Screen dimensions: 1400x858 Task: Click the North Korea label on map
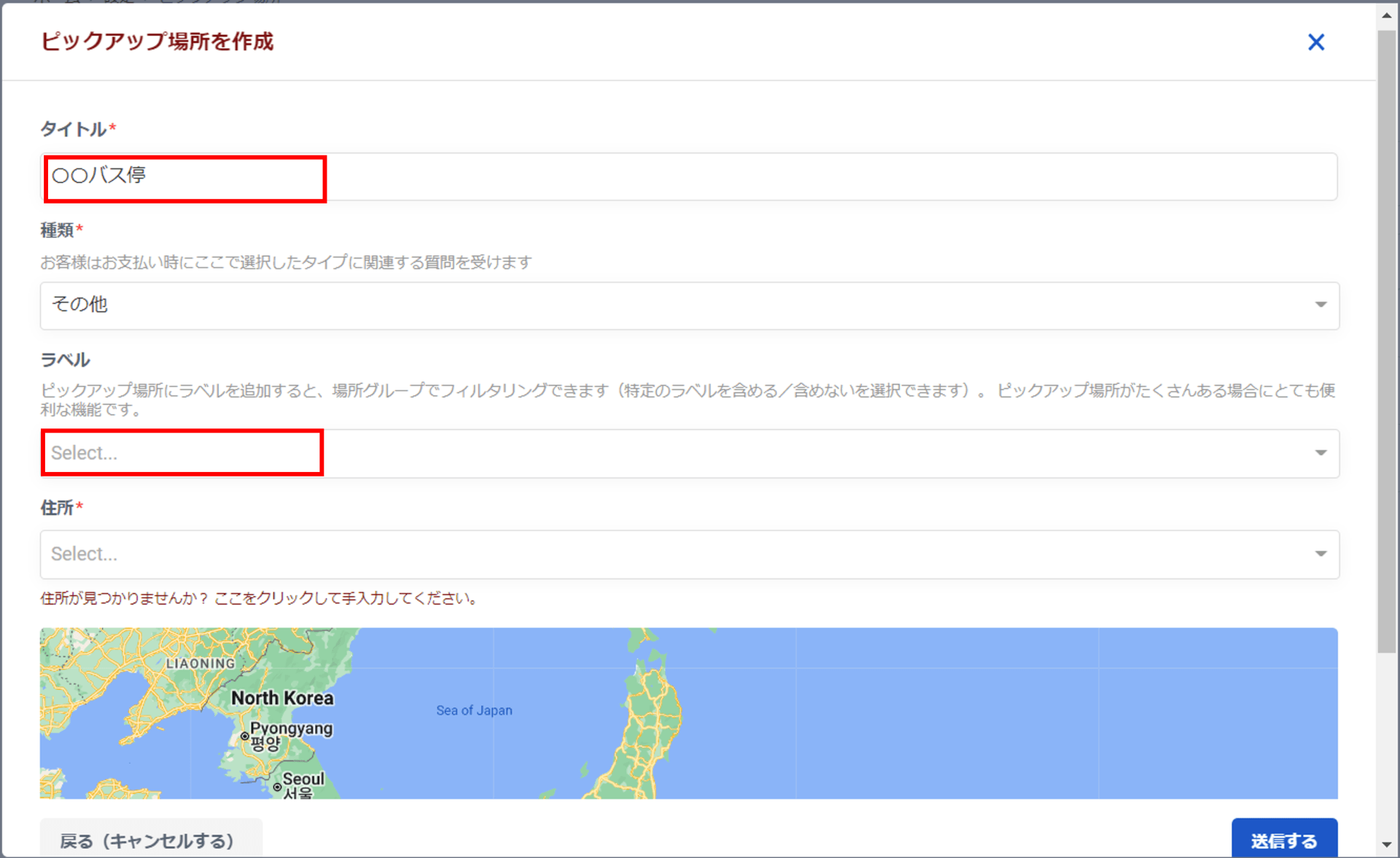pos(282,698)
